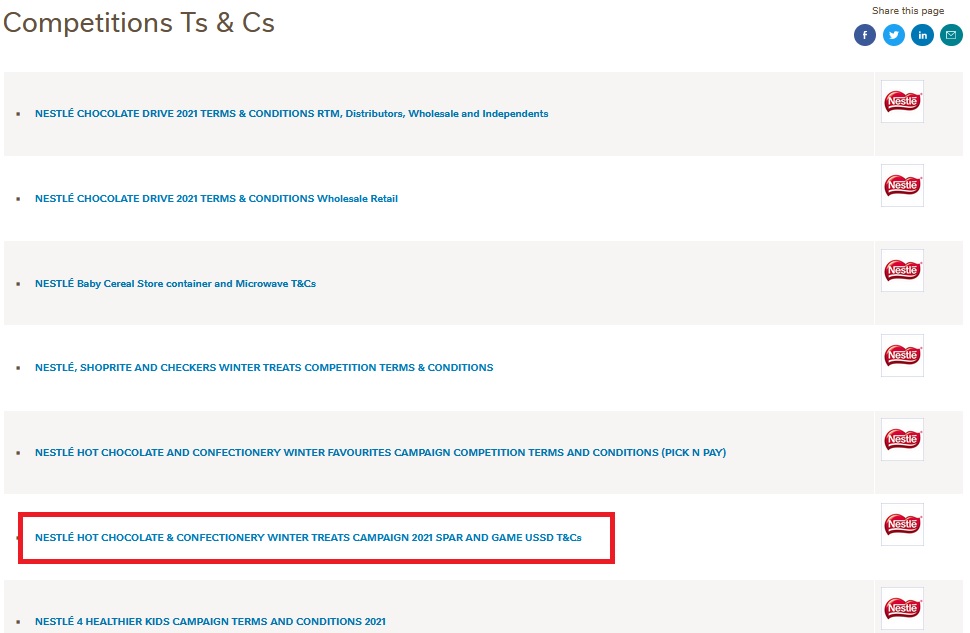Share this page on LinkedIn
970x633 pixels.
[x=922, y=35]
